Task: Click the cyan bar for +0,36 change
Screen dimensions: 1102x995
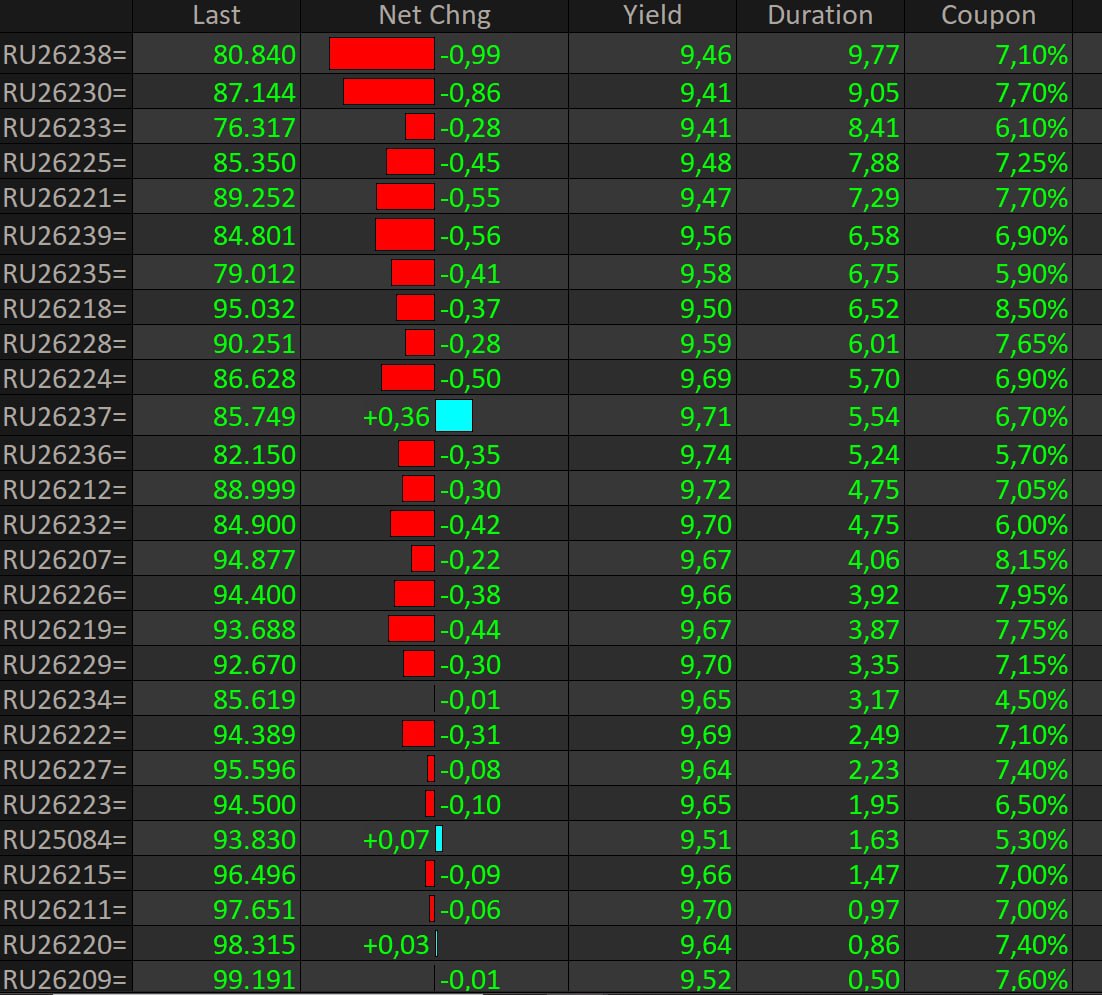Action: [454, 416]
